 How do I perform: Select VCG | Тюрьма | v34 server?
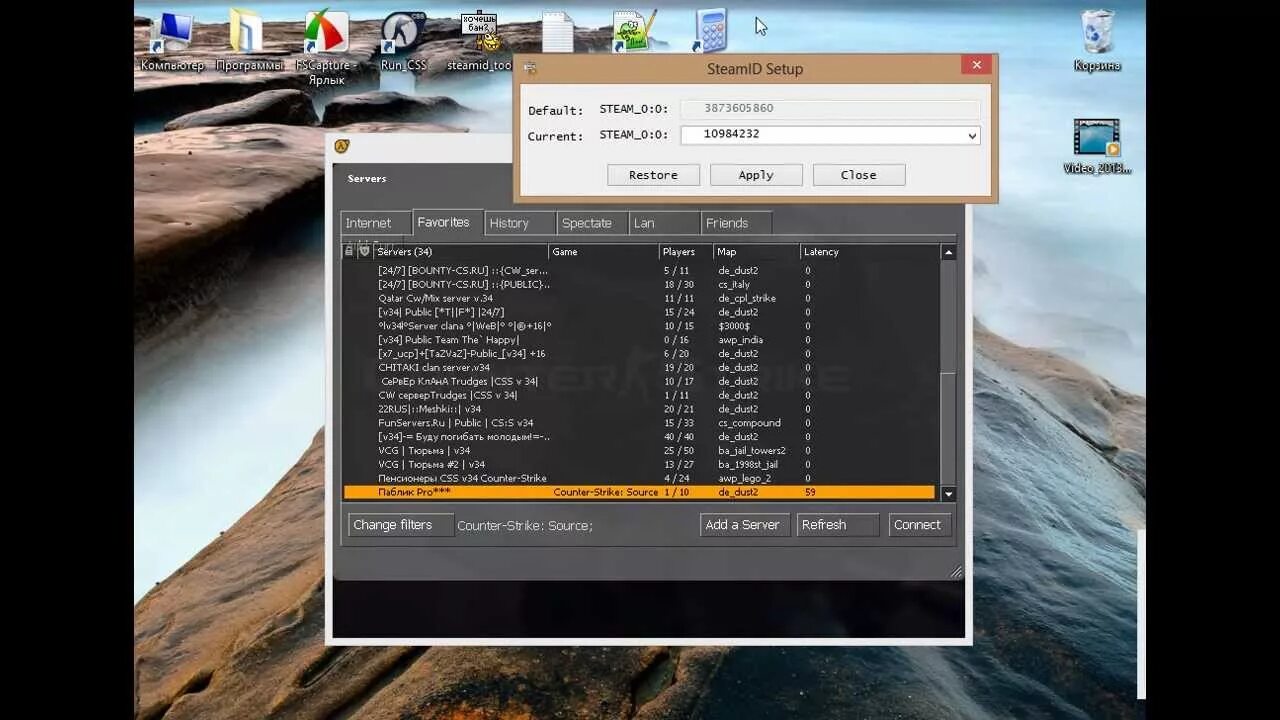pos(640,451)
